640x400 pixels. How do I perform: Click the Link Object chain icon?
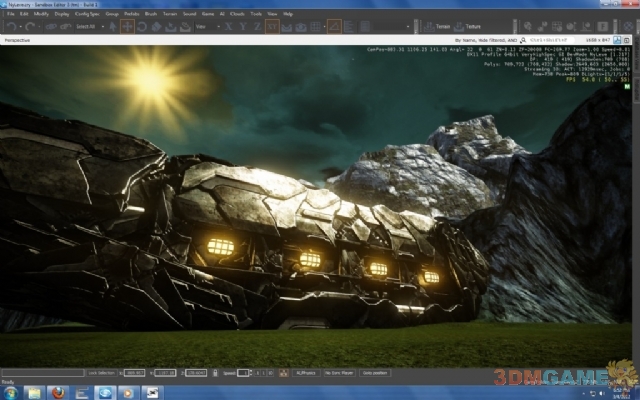click(x=51, y=27)
